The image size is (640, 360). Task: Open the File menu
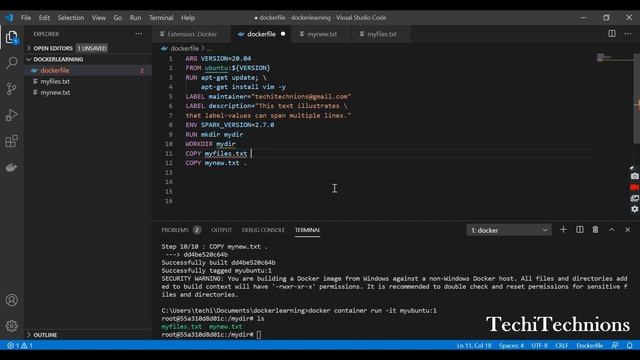point(26,18)
